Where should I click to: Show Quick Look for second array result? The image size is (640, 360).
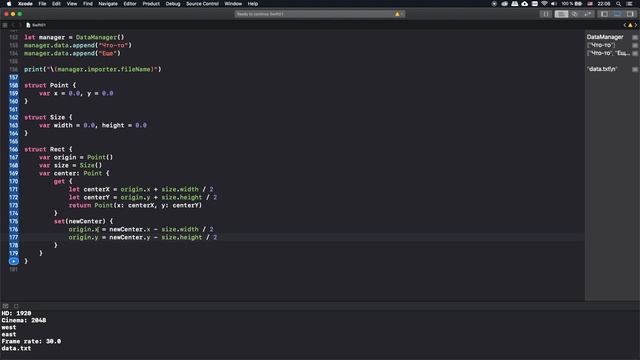point(635,53)
